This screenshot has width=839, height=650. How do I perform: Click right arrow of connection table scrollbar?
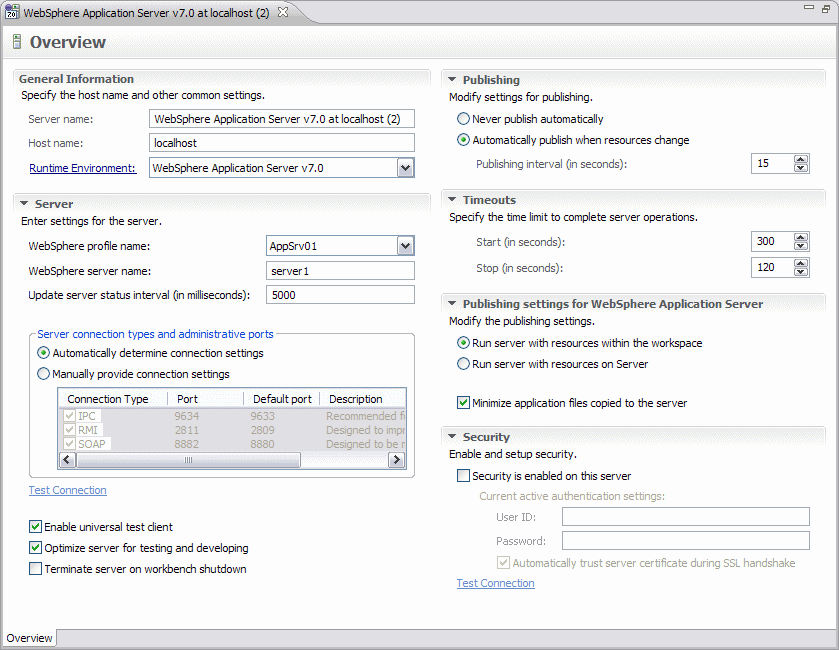click(x=396, y=460)
